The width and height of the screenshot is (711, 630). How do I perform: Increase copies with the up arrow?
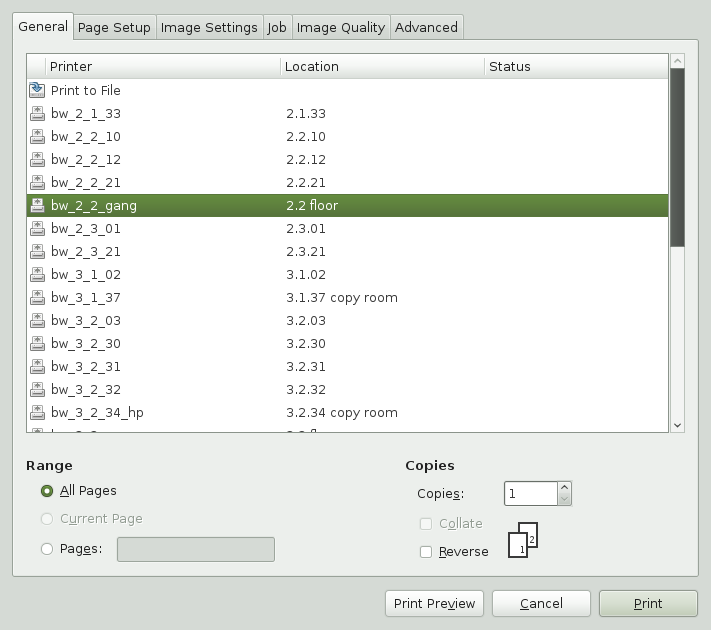[565, 488]
